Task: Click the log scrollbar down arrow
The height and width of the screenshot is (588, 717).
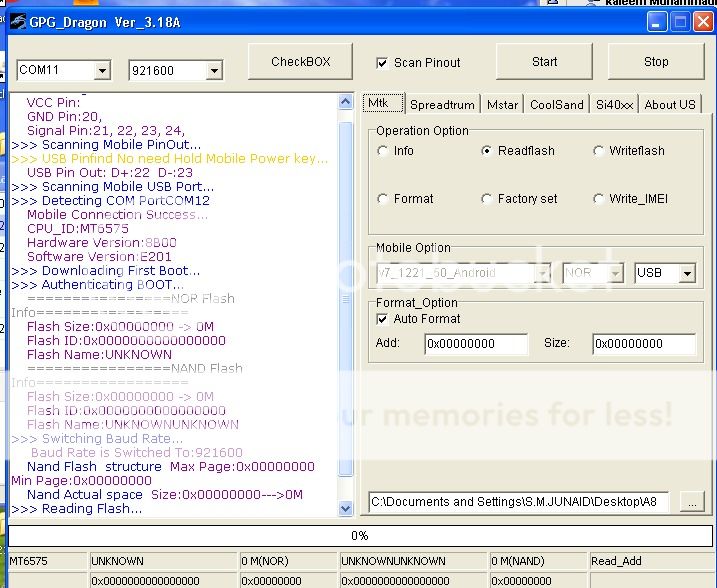Action: 346,508
